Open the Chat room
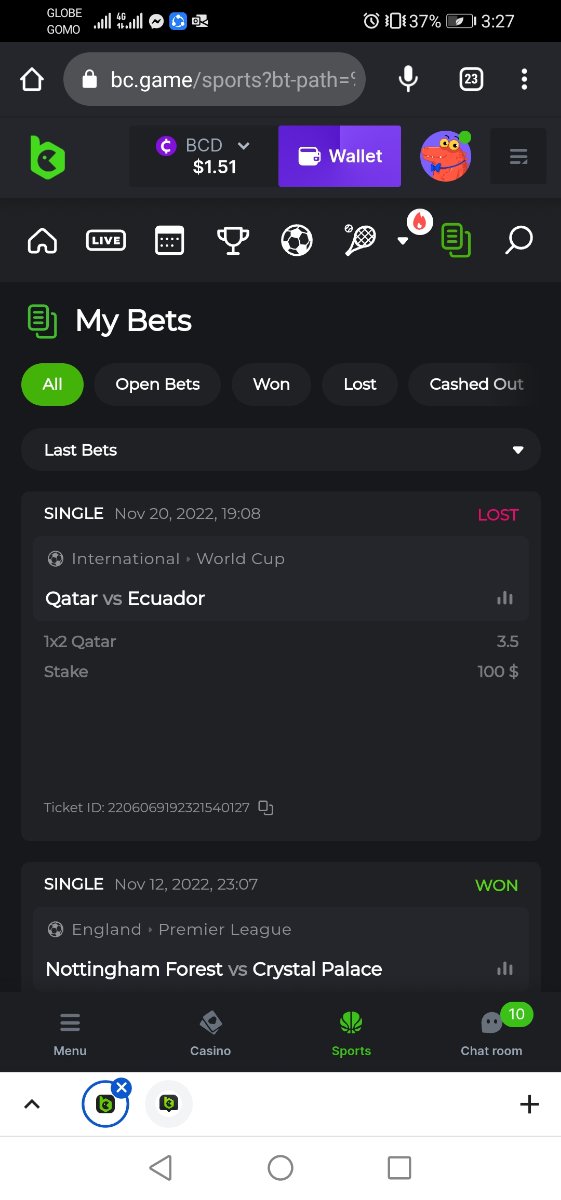The image size is (561, 1200). tap(491, 1033)
